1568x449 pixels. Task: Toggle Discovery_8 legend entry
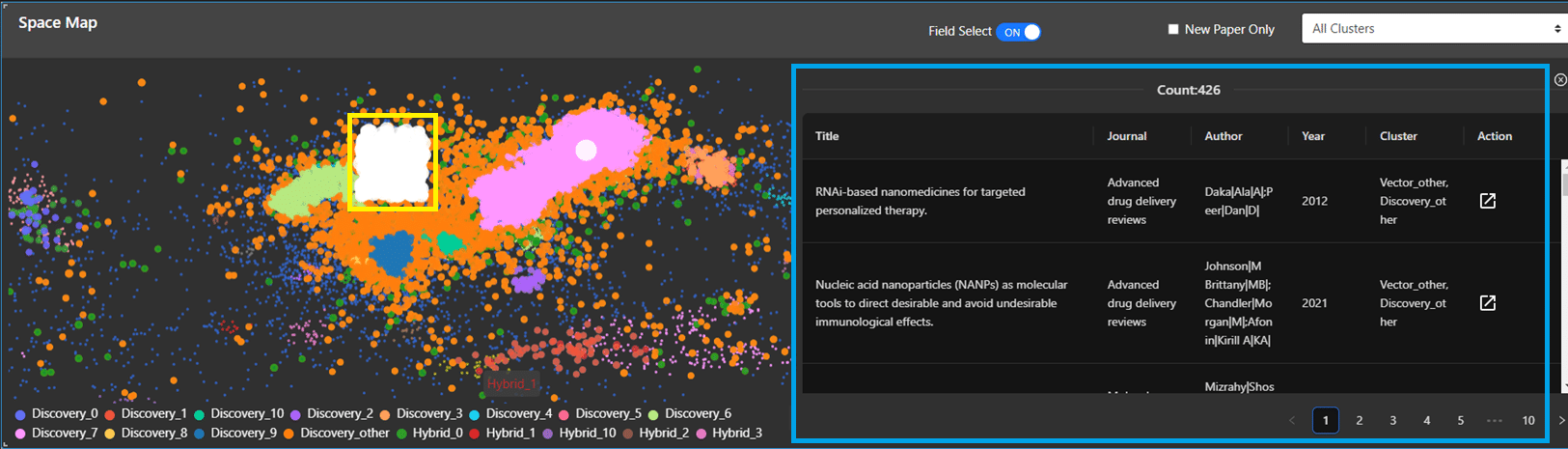146,433
